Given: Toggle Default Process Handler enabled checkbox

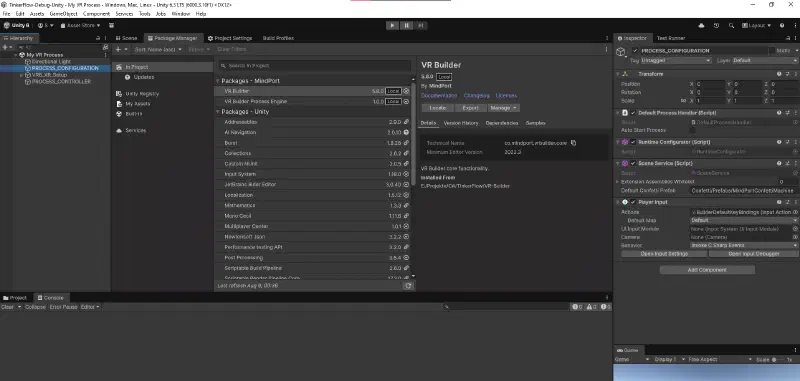Looking at the screenshot, I should pyautogui.click(x=633, y=113).
